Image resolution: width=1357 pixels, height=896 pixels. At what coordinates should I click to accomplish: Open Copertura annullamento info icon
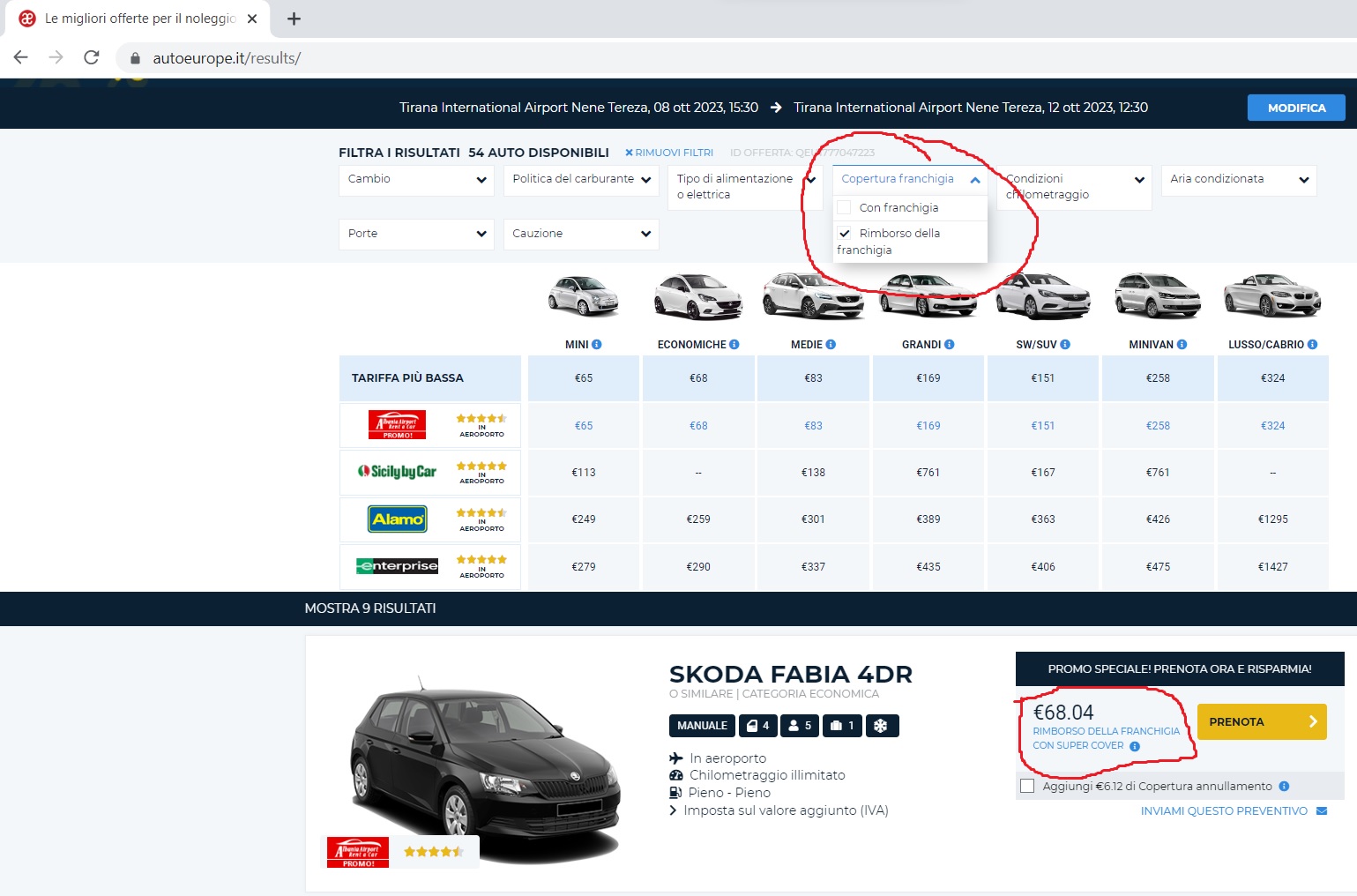point(1284,786)
